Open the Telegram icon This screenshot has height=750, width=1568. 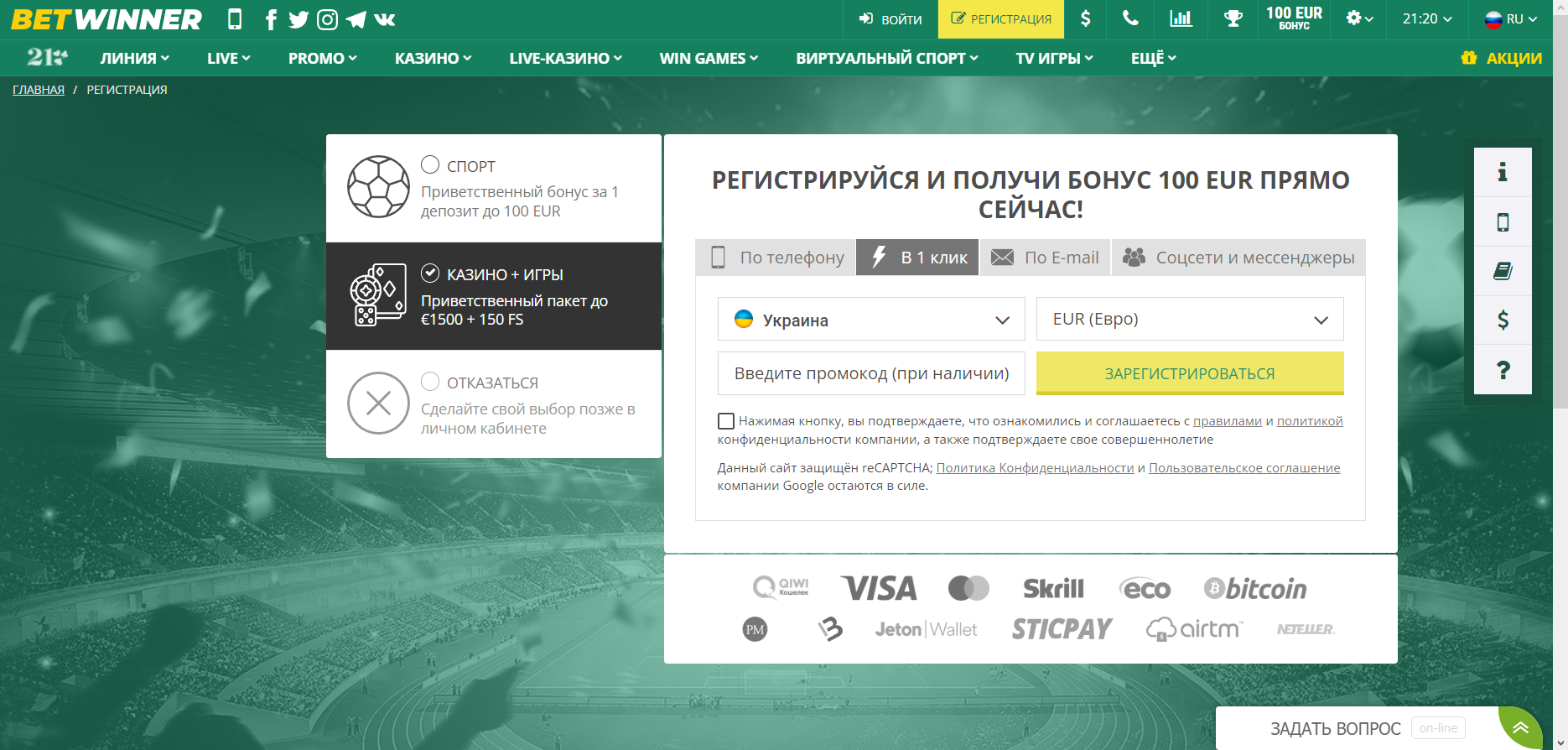coord(356,19)
